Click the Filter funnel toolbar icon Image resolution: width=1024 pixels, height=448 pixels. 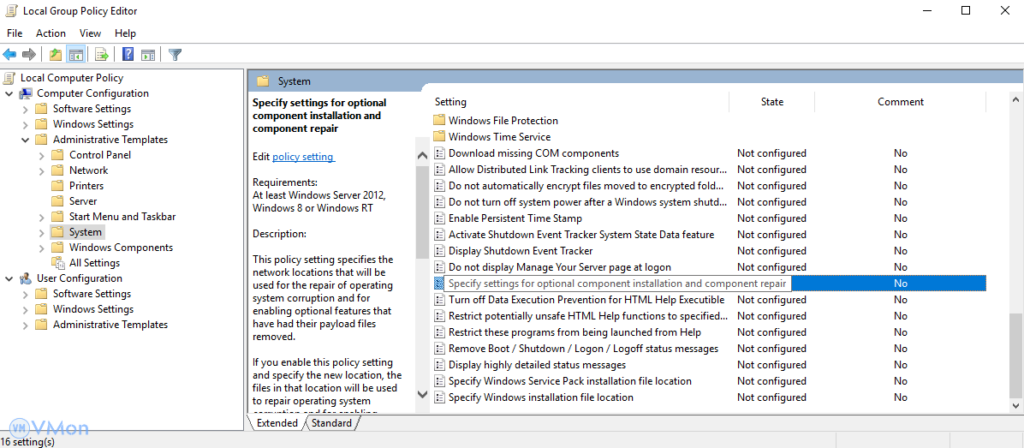175,54
